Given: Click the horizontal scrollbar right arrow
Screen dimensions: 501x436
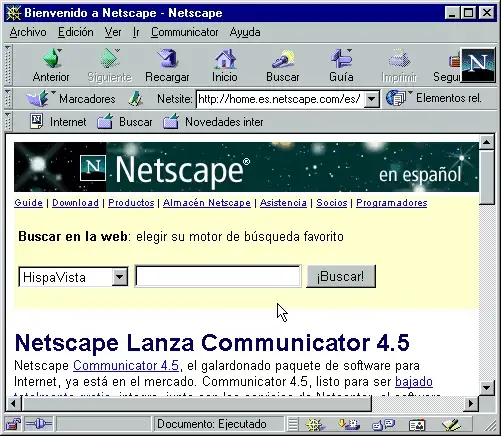Looking at the screenshot, I should point(471,404).
